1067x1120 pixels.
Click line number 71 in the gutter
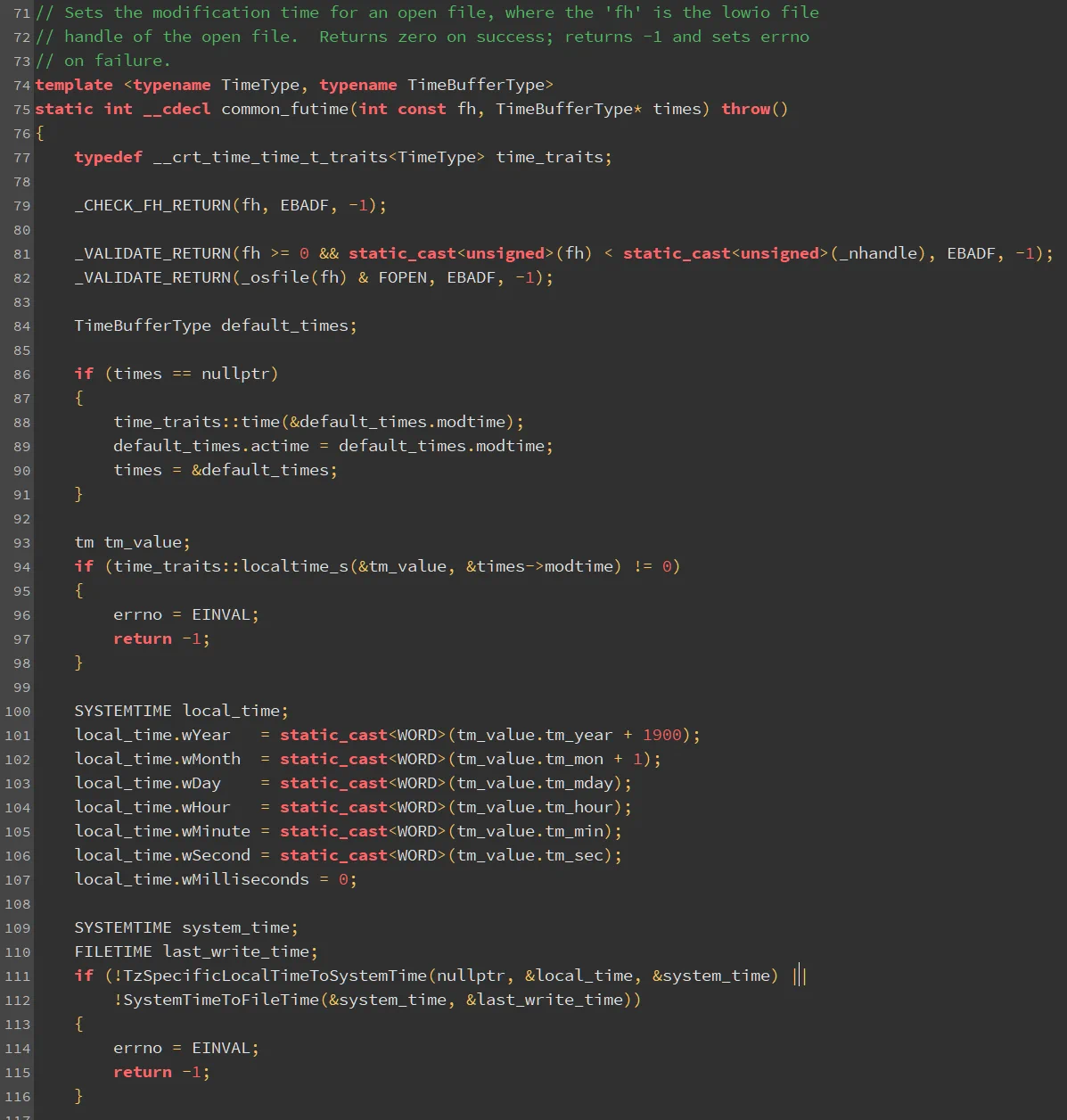[x=21, y=12]
